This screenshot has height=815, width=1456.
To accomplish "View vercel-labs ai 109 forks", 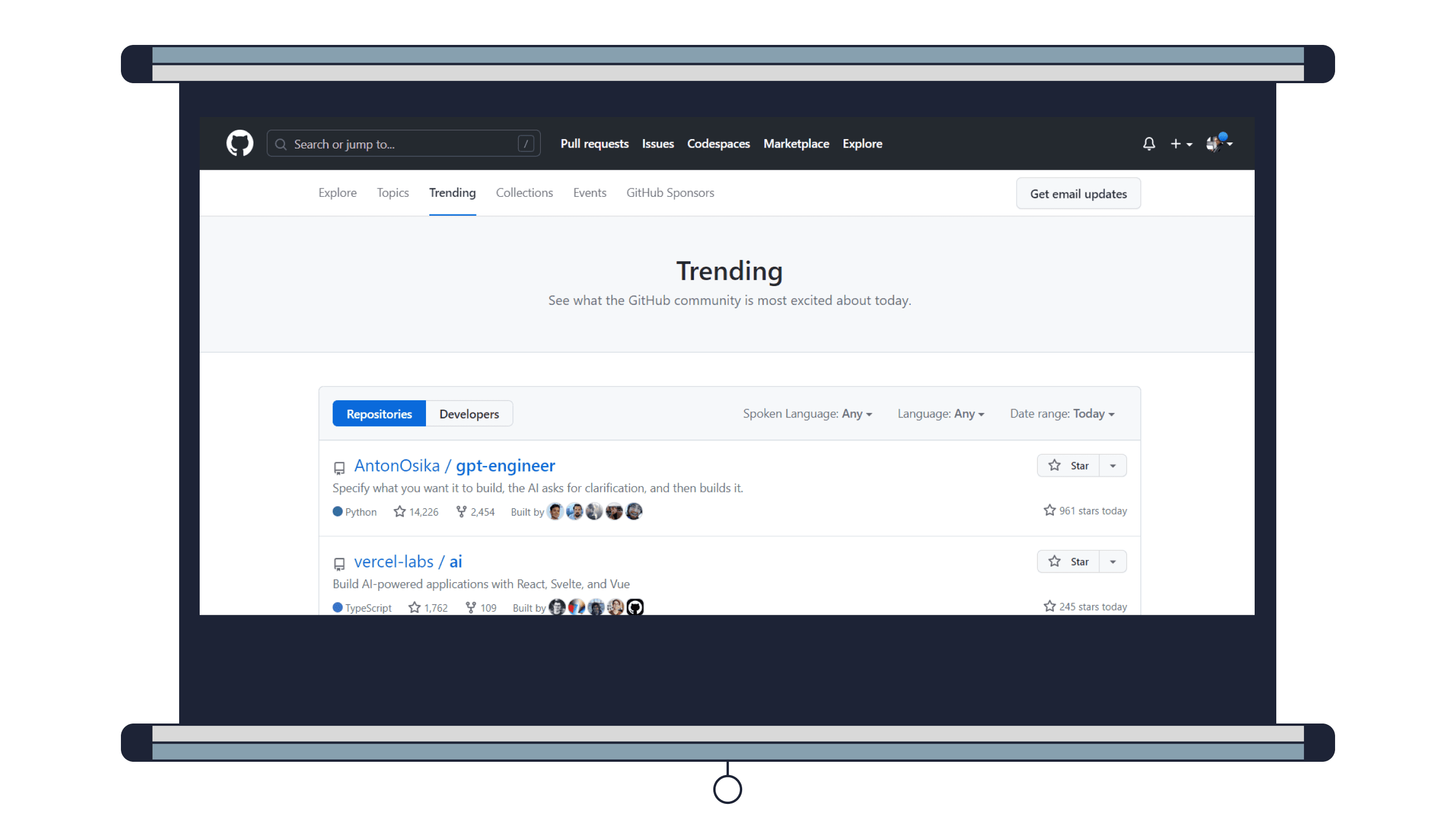I will (481, 608).
